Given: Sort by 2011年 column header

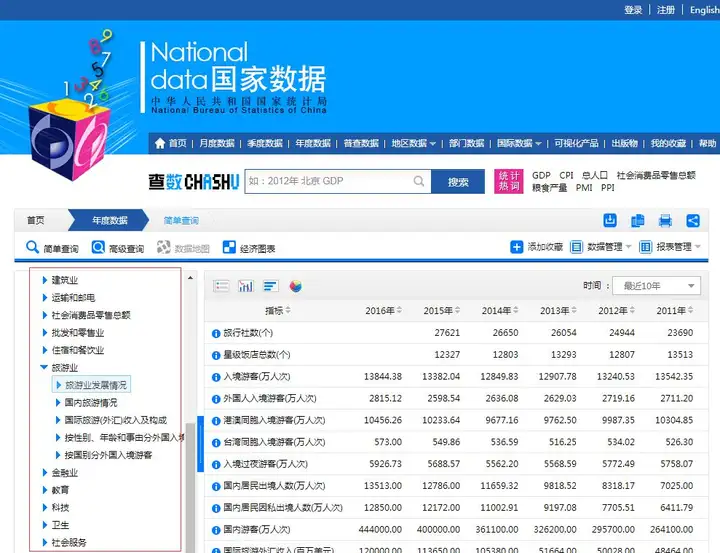Looking at the screenshot, I should [x=675, y=310].
